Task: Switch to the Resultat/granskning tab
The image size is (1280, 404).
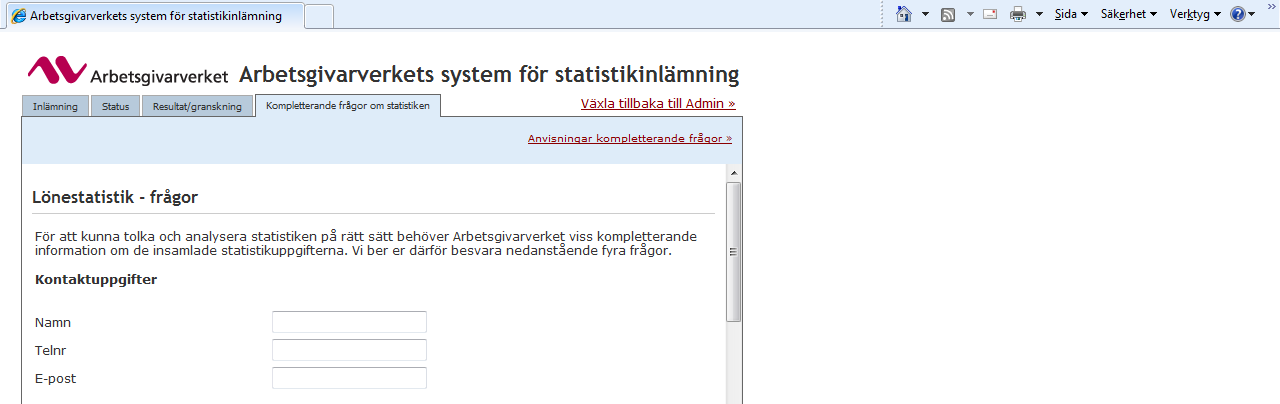Action: coord(197,106)
